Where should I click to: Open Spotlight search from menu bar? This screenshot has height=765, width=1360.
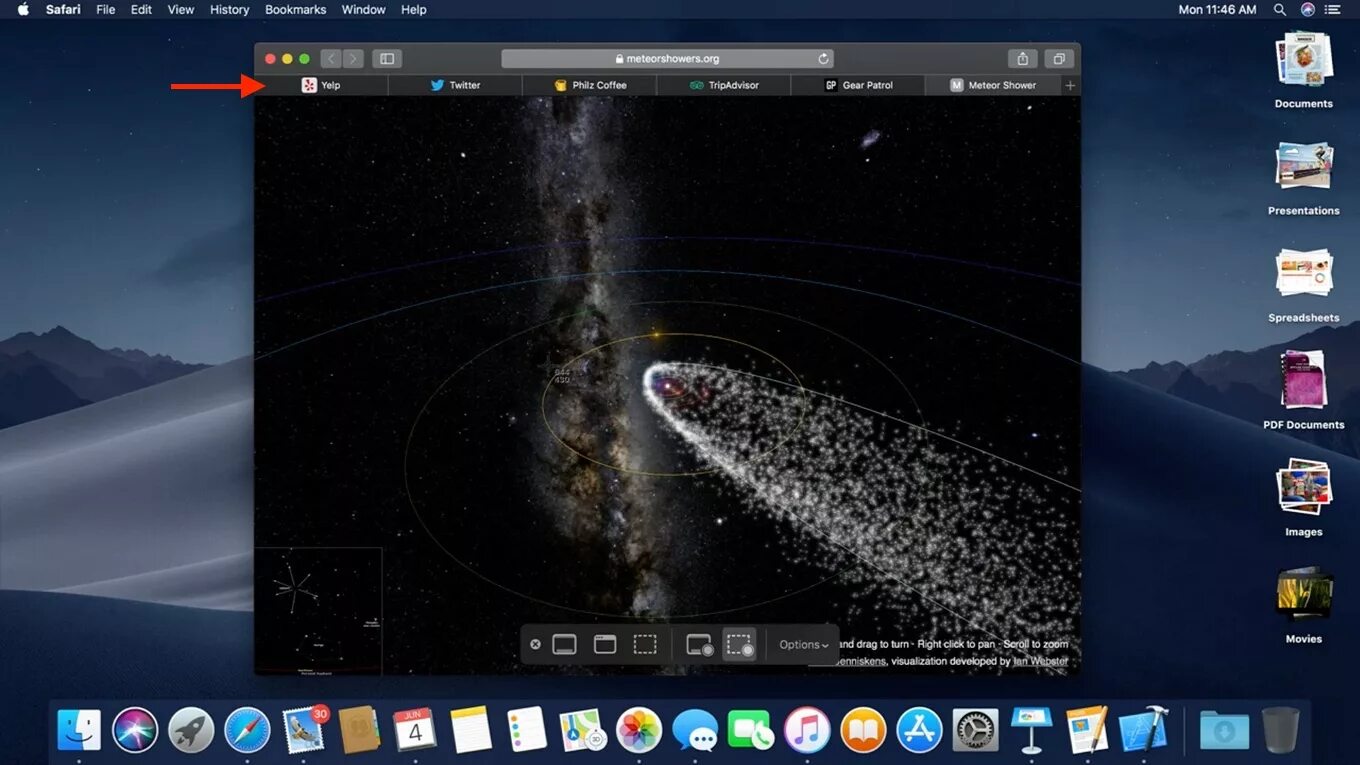coord(1279,9)
